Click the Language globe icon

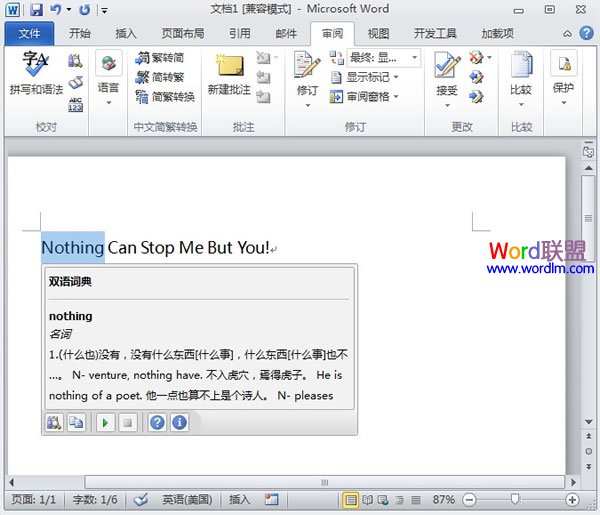(x=109, y=63)
